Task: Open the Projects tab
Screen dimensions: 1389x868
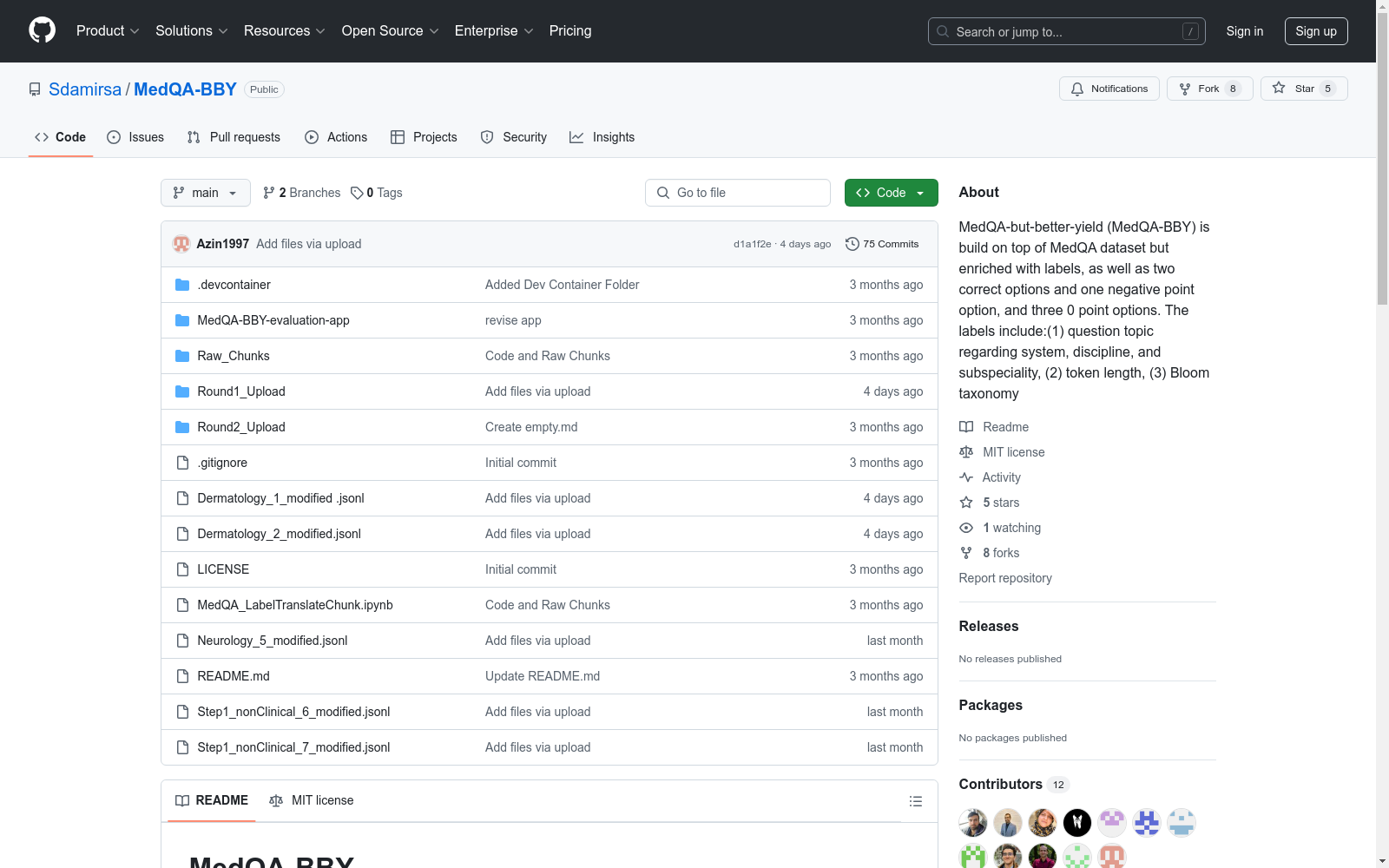Action: (x=424, y=137)
